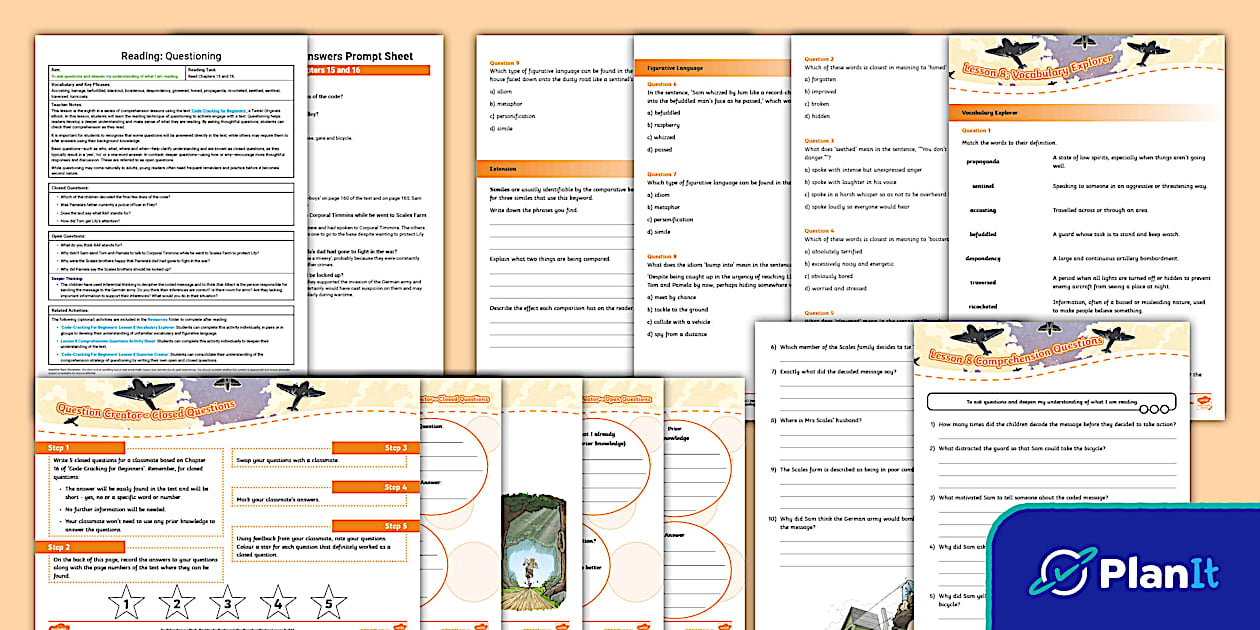Expand the Extension section on the prompt sheet
This screenshot has width=1260, height=630.
(503, 169)
